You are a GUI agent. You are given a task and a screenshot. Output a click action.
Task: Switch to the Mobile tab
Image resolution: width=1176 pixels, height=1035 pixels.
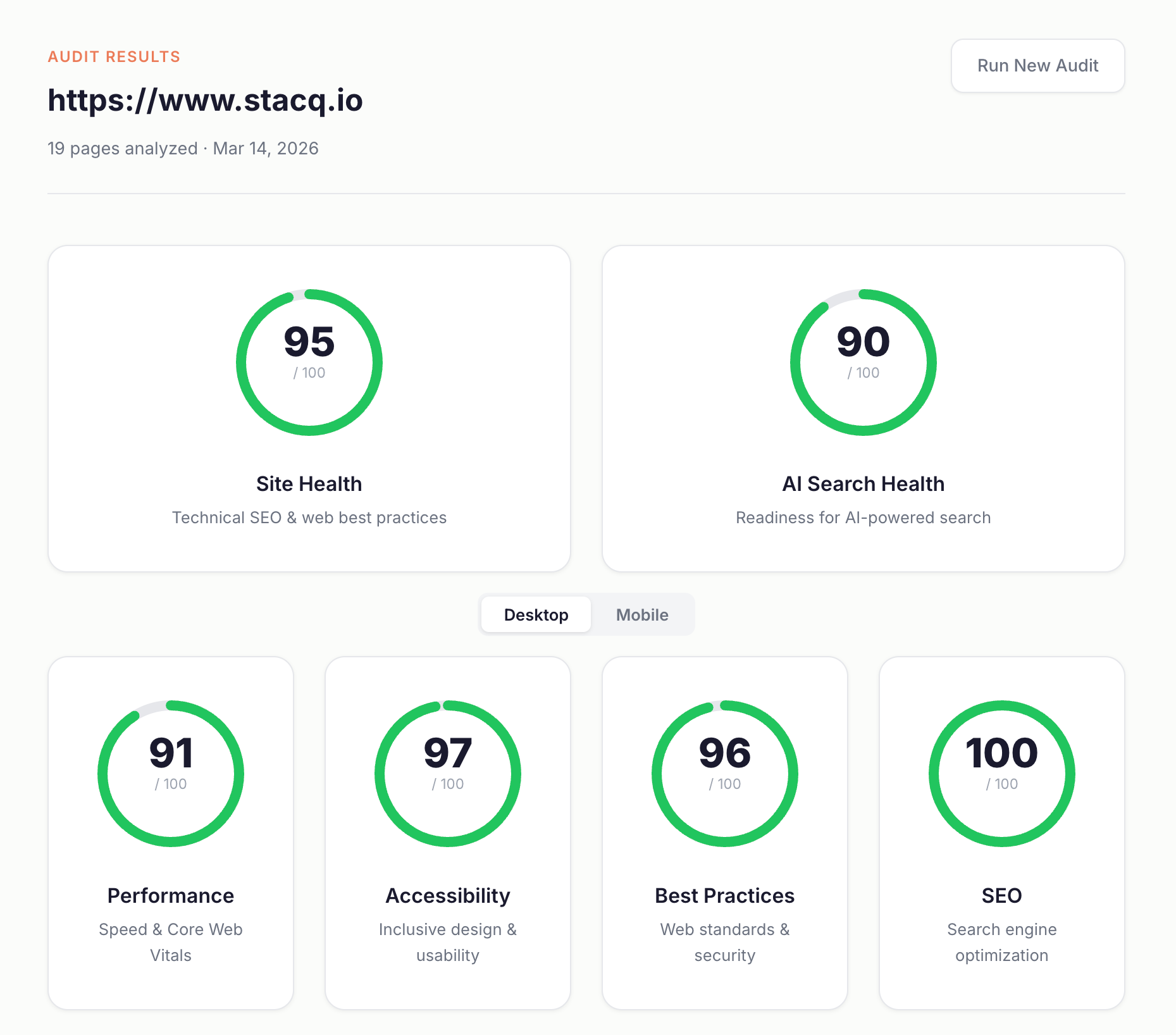coord(641,614)
